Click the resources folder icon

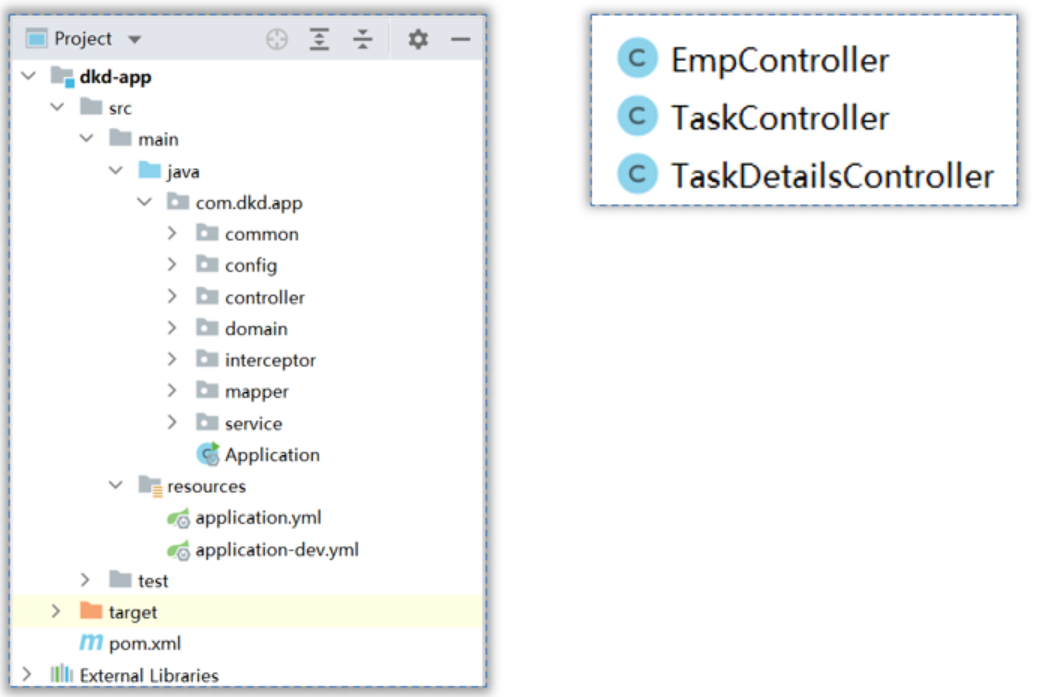coord(150,486)
